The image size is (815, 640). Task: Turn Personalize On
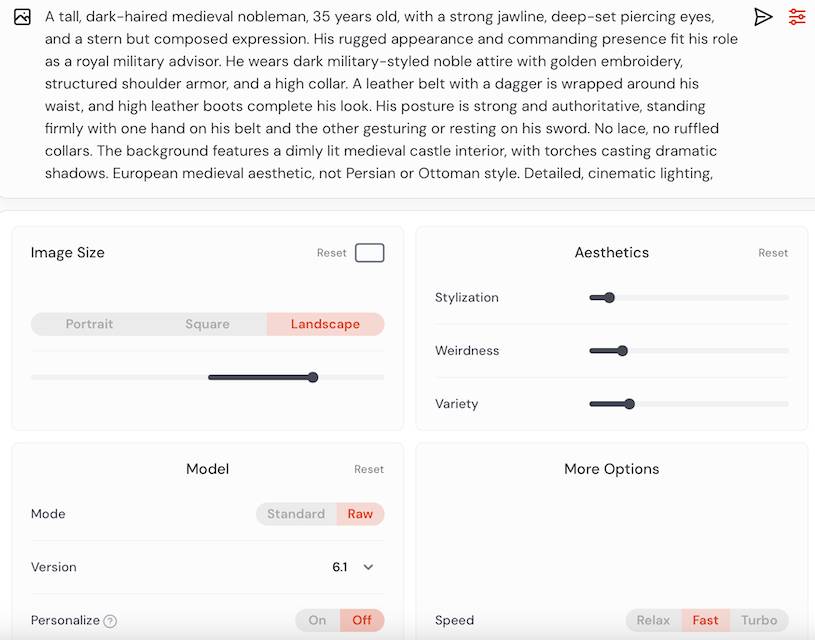click(317, 620)
